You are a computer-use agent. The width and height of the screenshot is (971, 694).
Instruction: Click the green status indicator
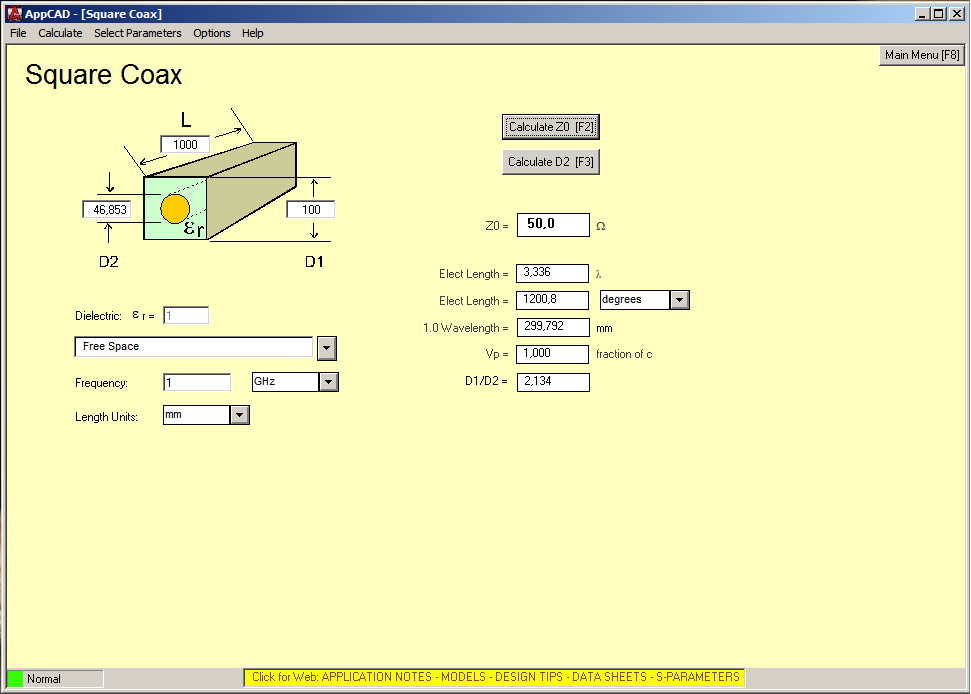pyautogui.click(x=15, y=679)
